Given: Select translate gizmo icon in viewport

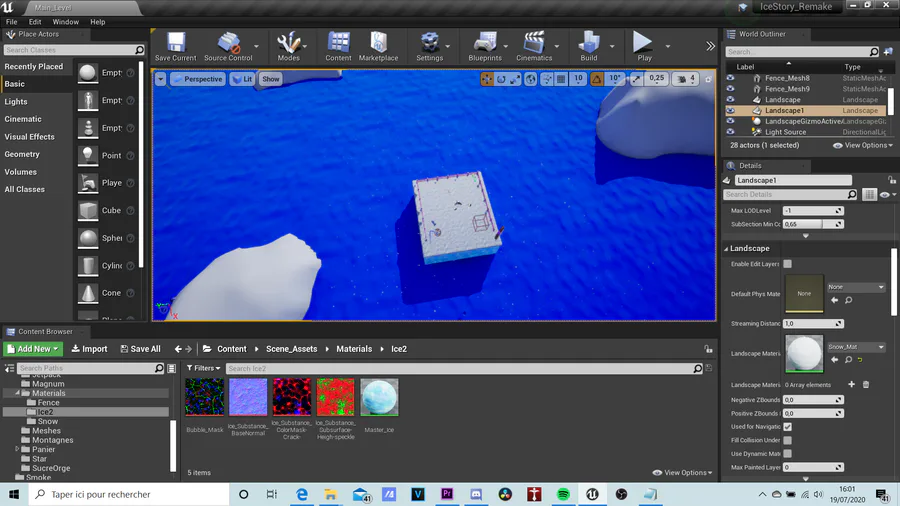Looking at the screenshot, I should [487, 79].
